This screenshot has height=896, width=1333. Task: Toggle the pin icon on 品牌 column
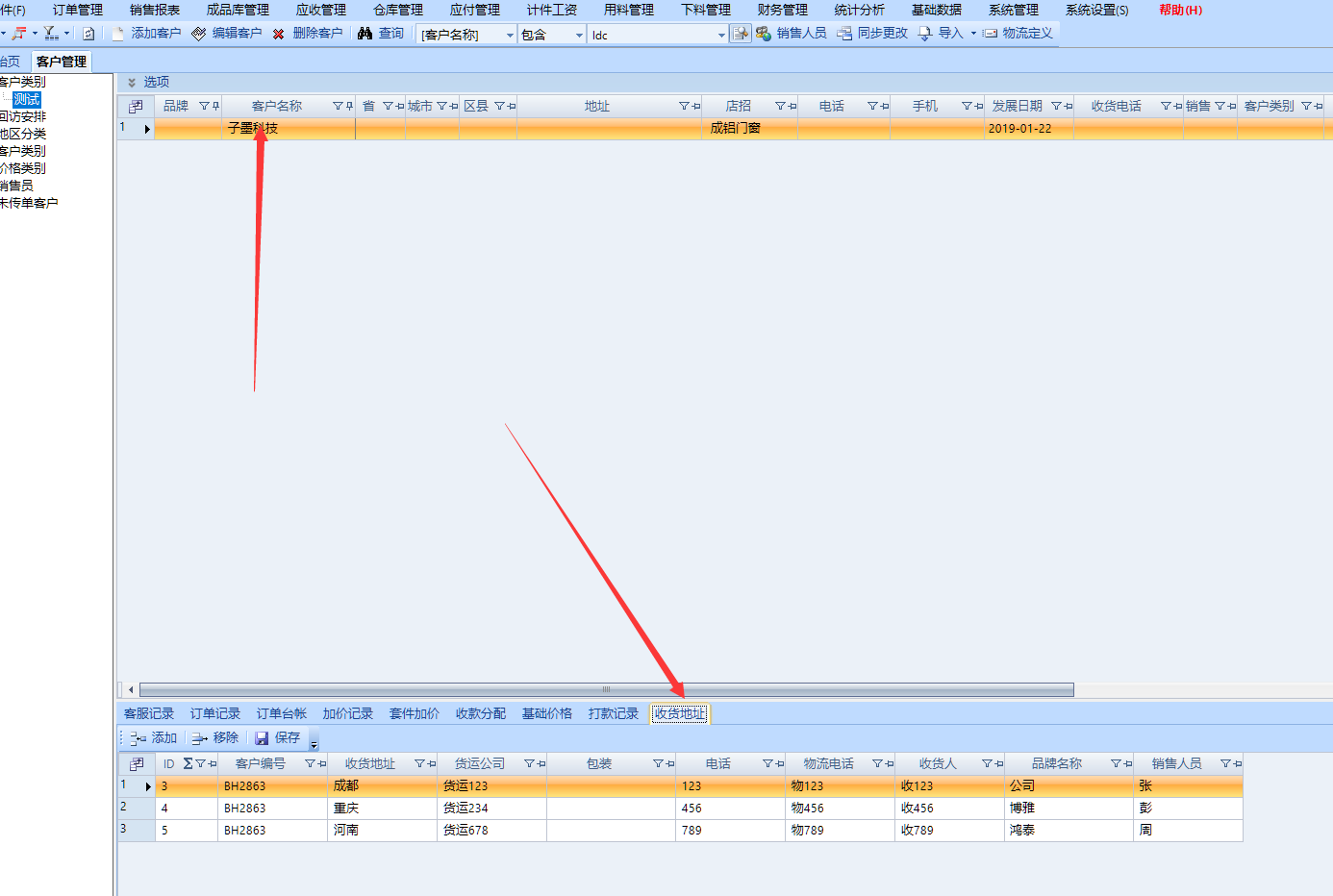click(215, 107)
